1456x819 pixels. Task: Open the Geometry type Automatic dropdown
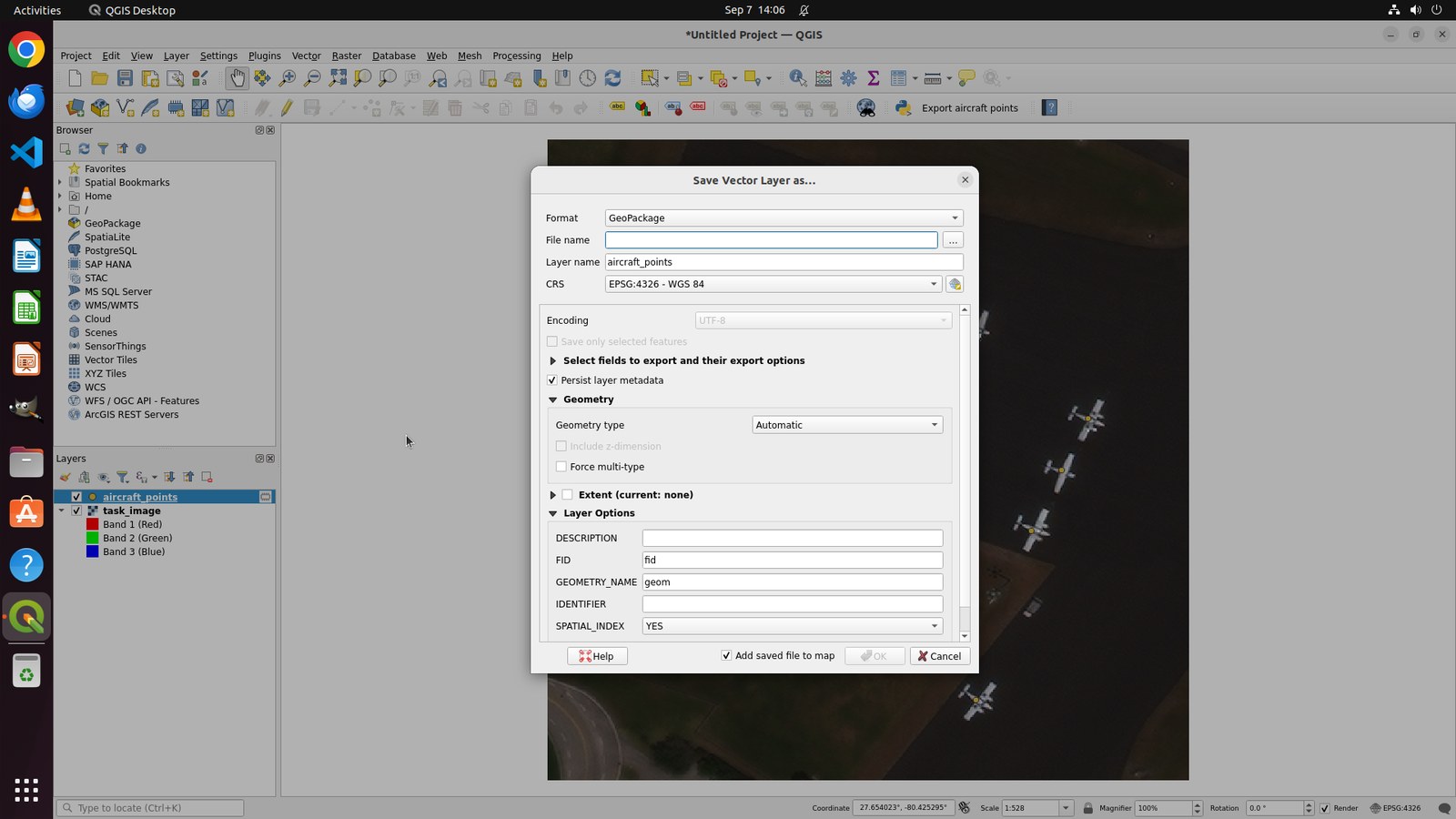(x=847, y=425)
